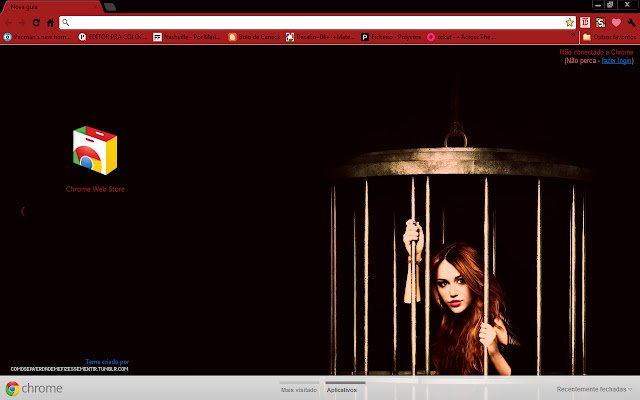The height and width of the screenshot is (400, 640).
Task: Click the back navigation arrow
Action: pos(8,23)
